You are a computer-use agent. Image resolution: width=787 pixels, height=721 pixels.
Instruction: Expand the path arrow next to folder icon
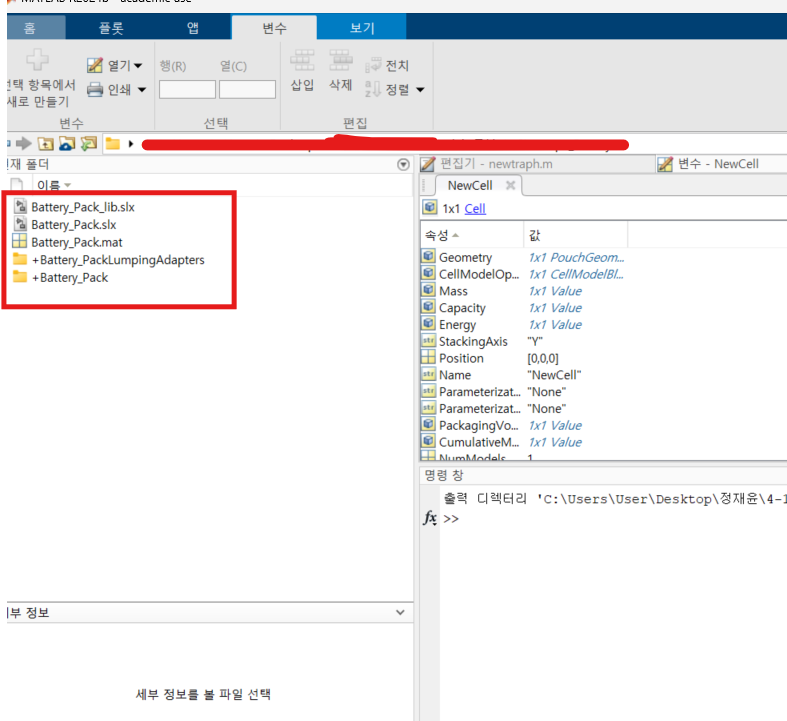pyautogui.click(x=131, y=144)
